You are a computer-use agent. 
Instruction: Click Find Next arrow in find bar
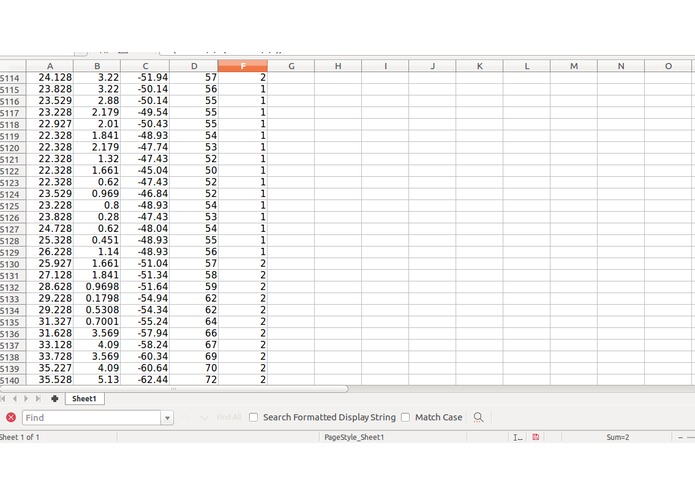point(204,417)
